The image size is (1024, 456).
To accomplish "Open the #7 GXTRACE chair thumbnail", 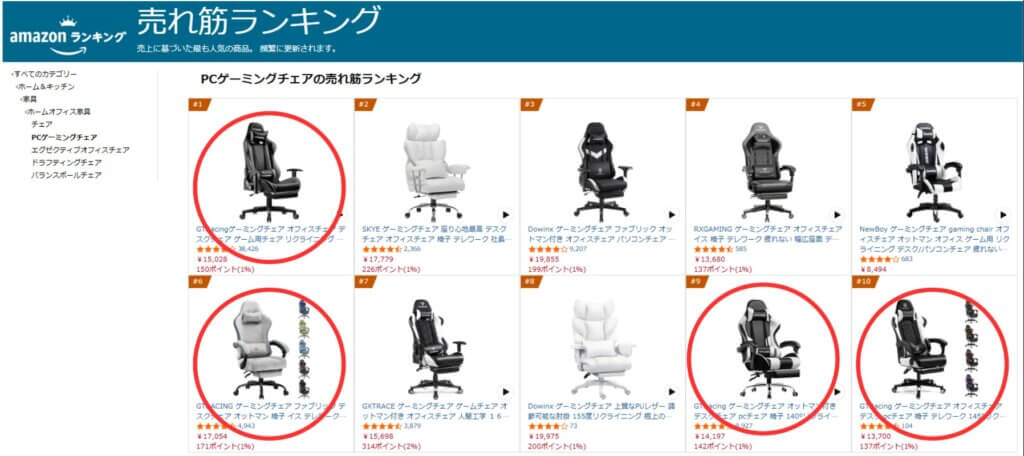I will click(x=436, y=349).
